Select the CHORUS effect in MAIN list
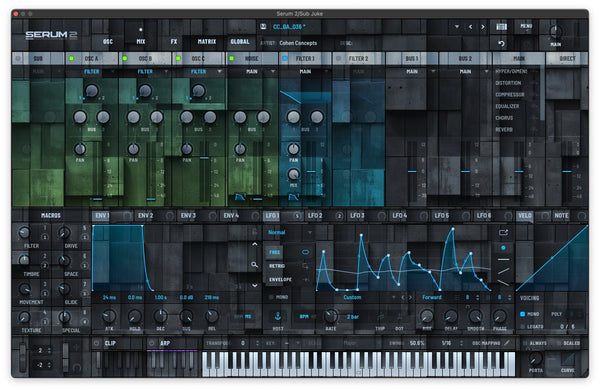Screen dimensions: 600x391 click(504, 118)
